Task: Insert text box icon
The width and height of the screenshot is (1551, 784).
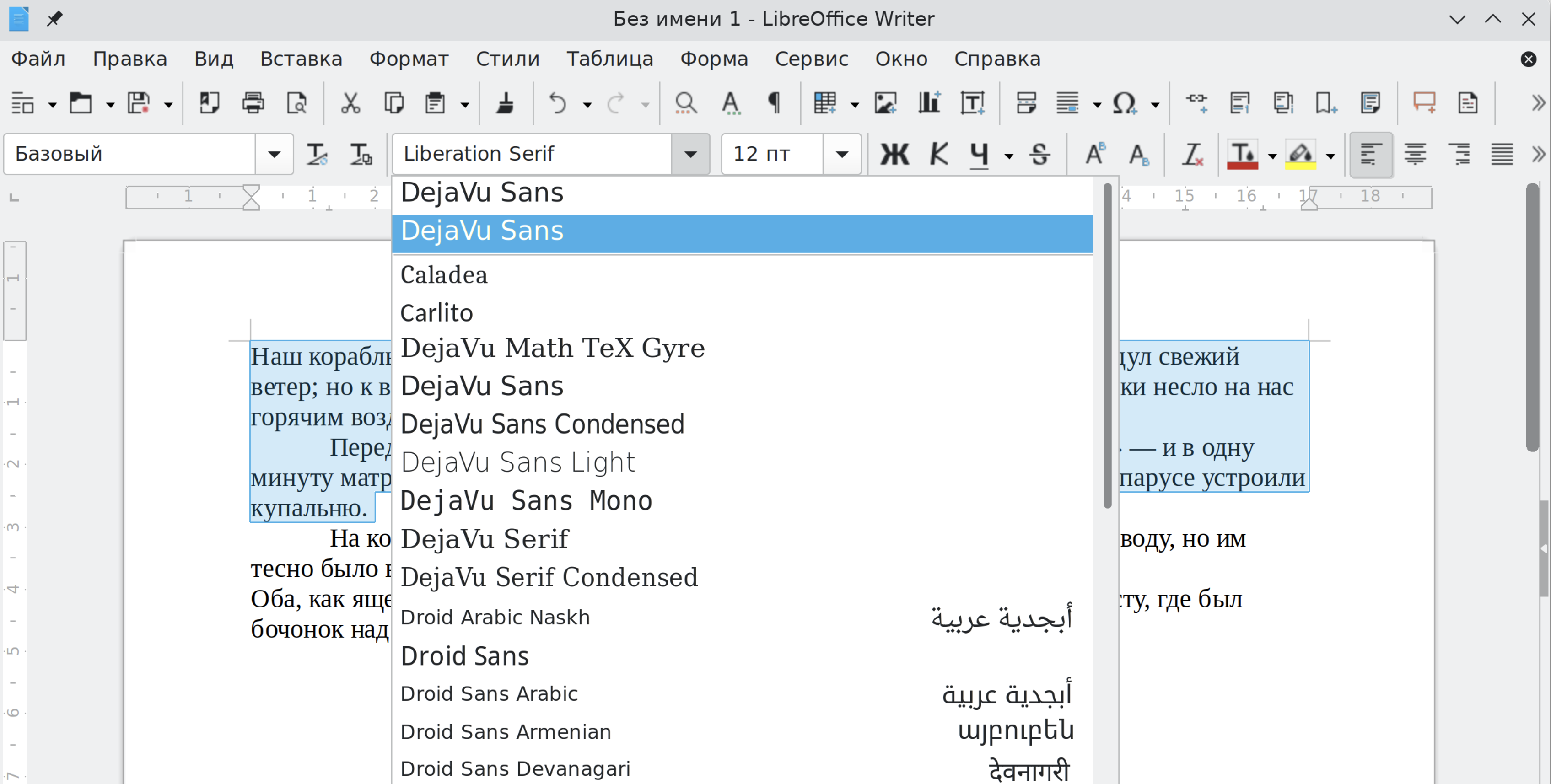Action: coord(972,103)
